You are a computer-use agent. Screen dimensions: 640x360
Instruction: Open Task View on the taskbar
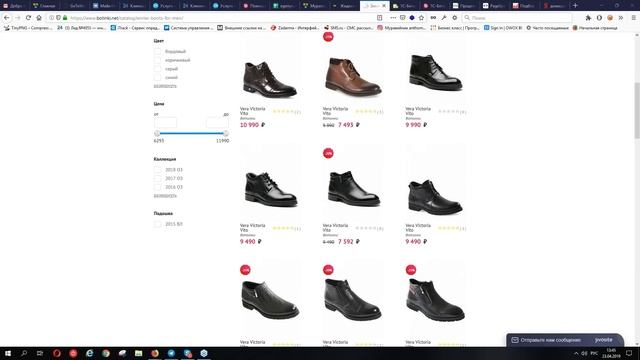coord(40,353)
